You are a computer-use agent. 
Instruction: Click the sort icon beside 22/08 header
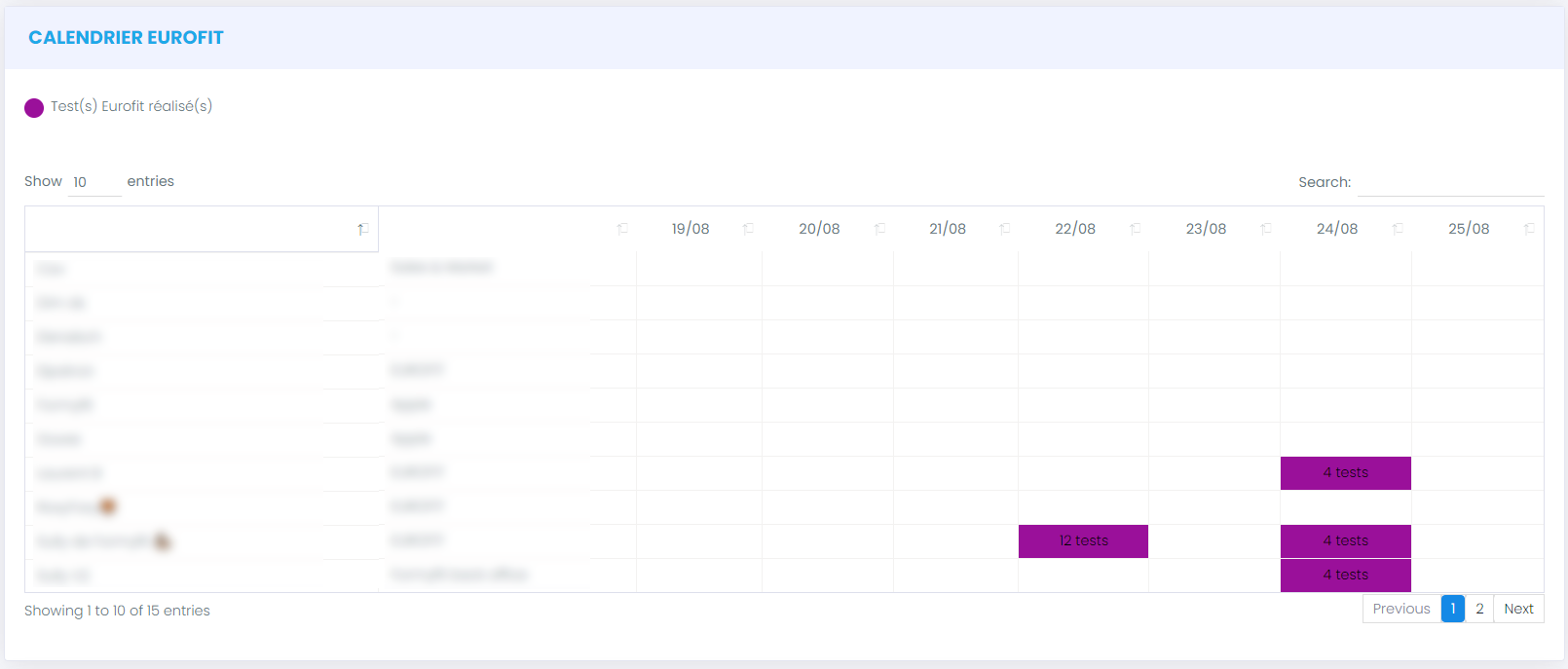click(x=1135, y=229)
